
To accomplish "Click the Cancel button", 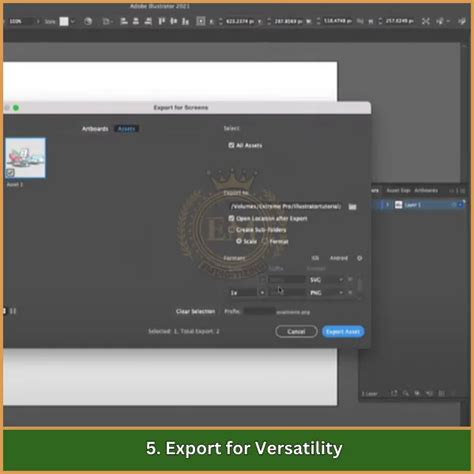I will click(296, 332).
